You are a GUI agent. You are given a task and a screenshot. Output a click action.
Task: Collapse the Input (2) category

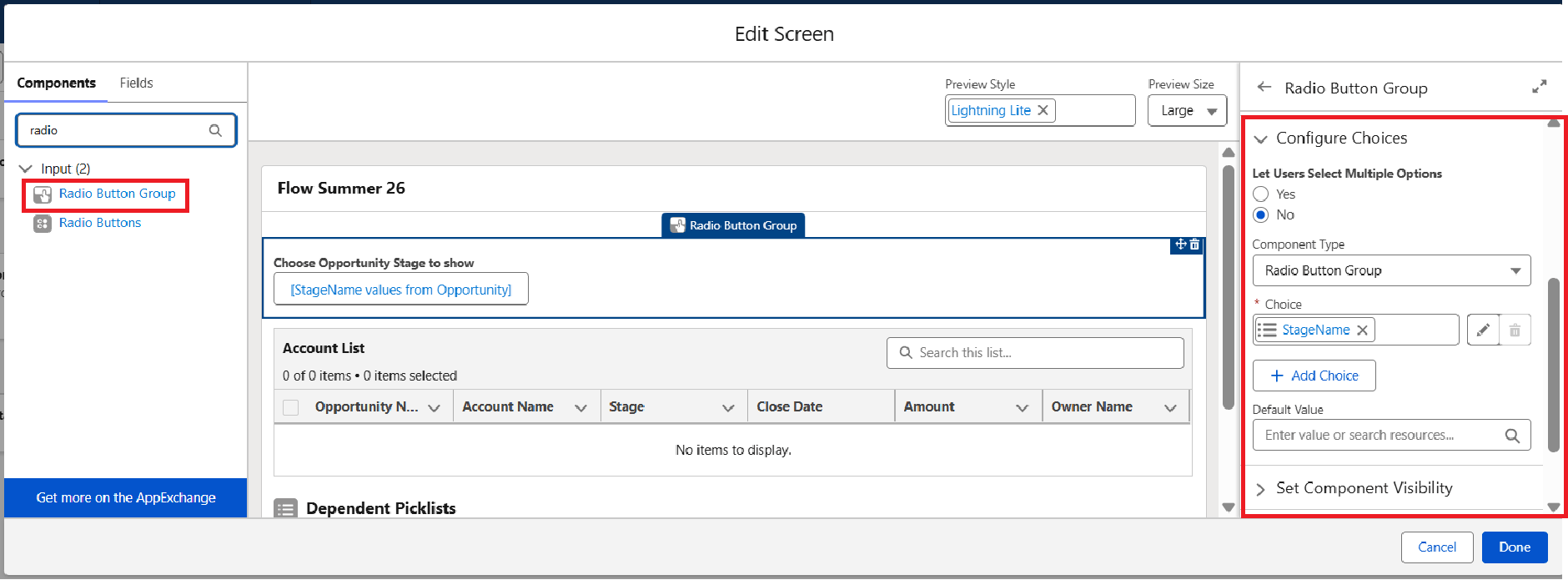click(x=26, y=169)
